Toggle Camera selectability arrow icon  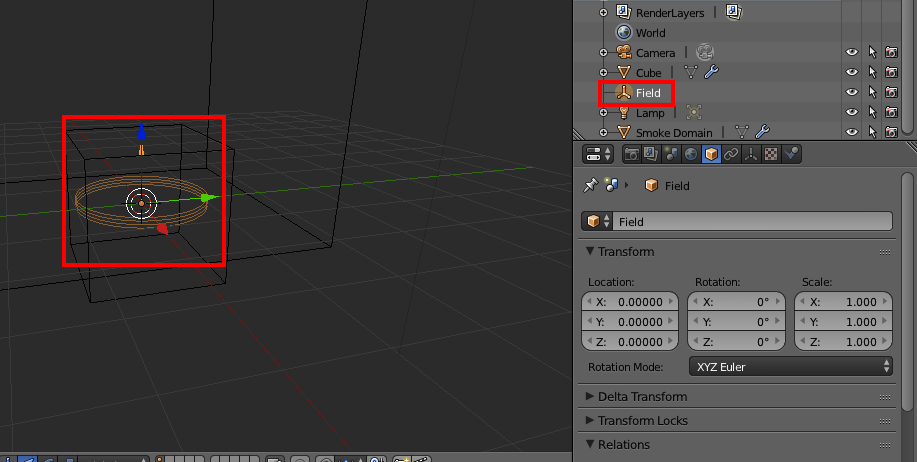[x=873, y=52]
